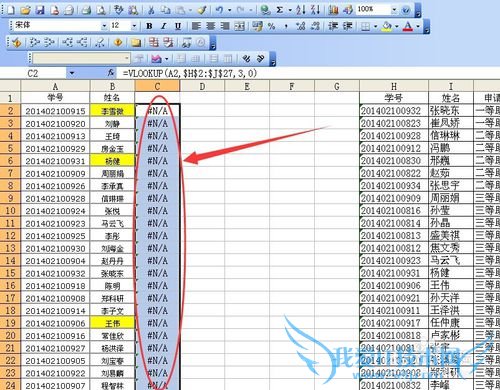This screenshot has height=390, width=500.
Task: Expand the Chart Type dropdown arrow
Action: point(166,59)
